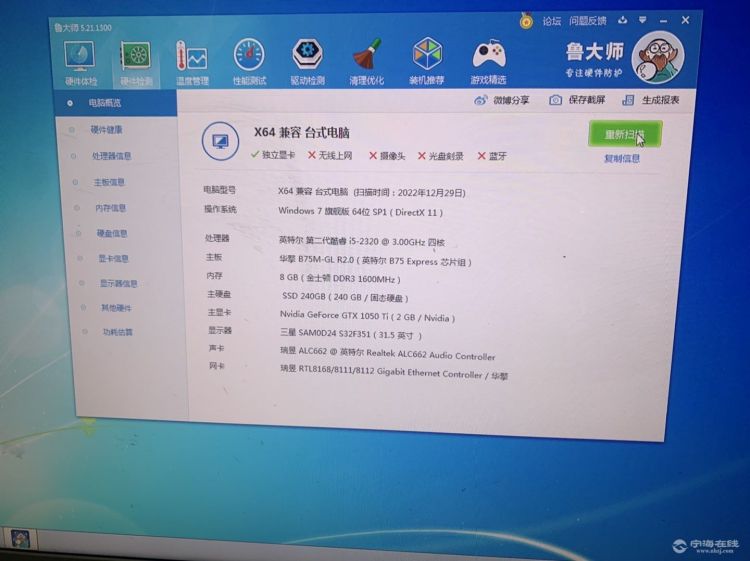The width and height of the screenshot is (750, 561).
Task: Click 生成报表 generate report
Action: click(x=651, y=100)
